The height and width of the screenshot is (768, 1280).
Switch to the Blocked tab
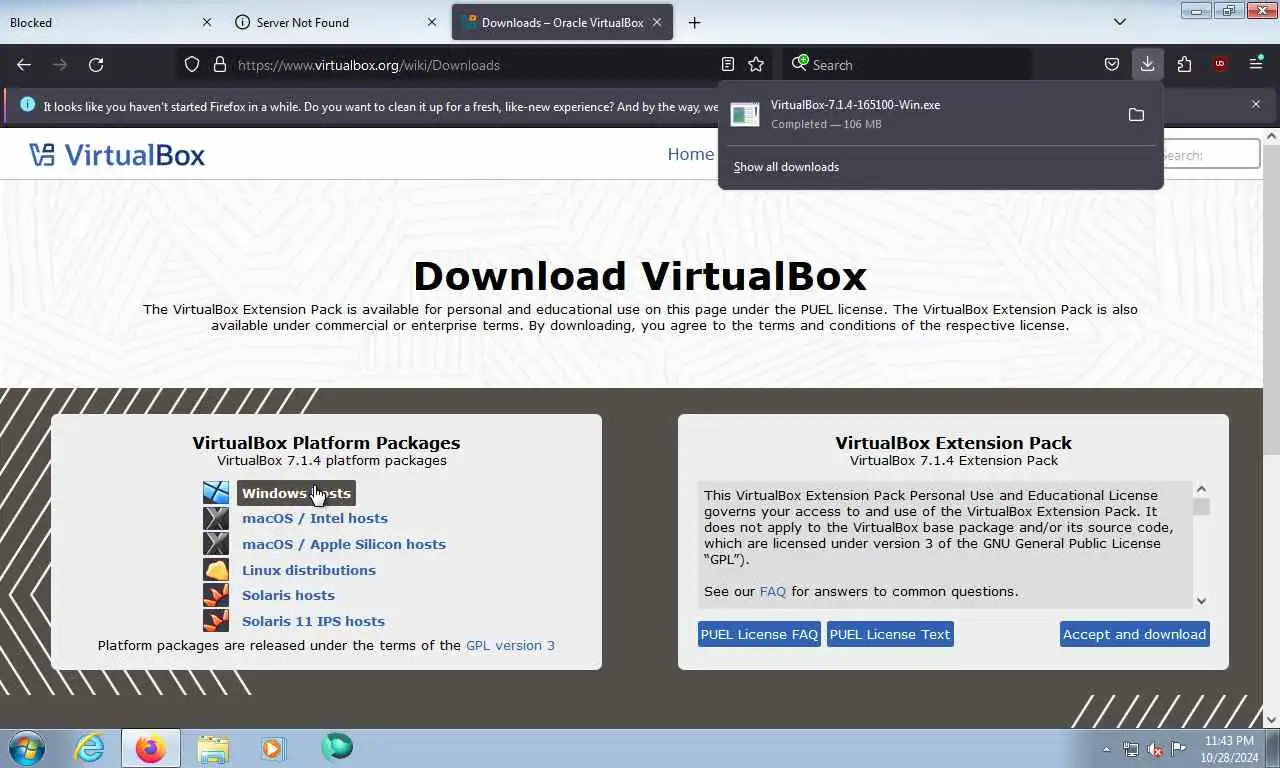click(100, 22)
